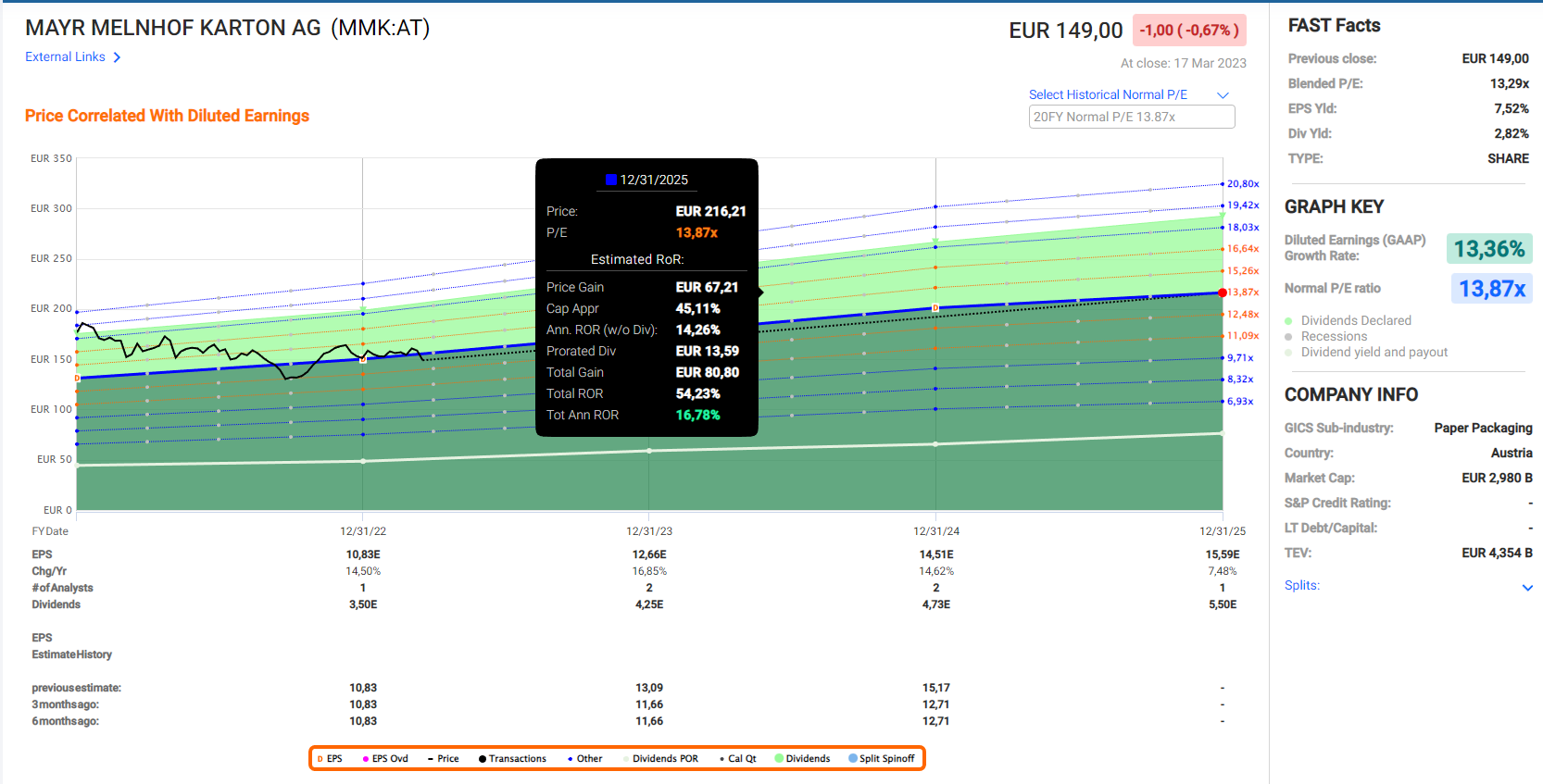The width and height of the screenshot is (1543, 784).
Task: Toggle Dividends POR in the legend
Action: [664, 758]
